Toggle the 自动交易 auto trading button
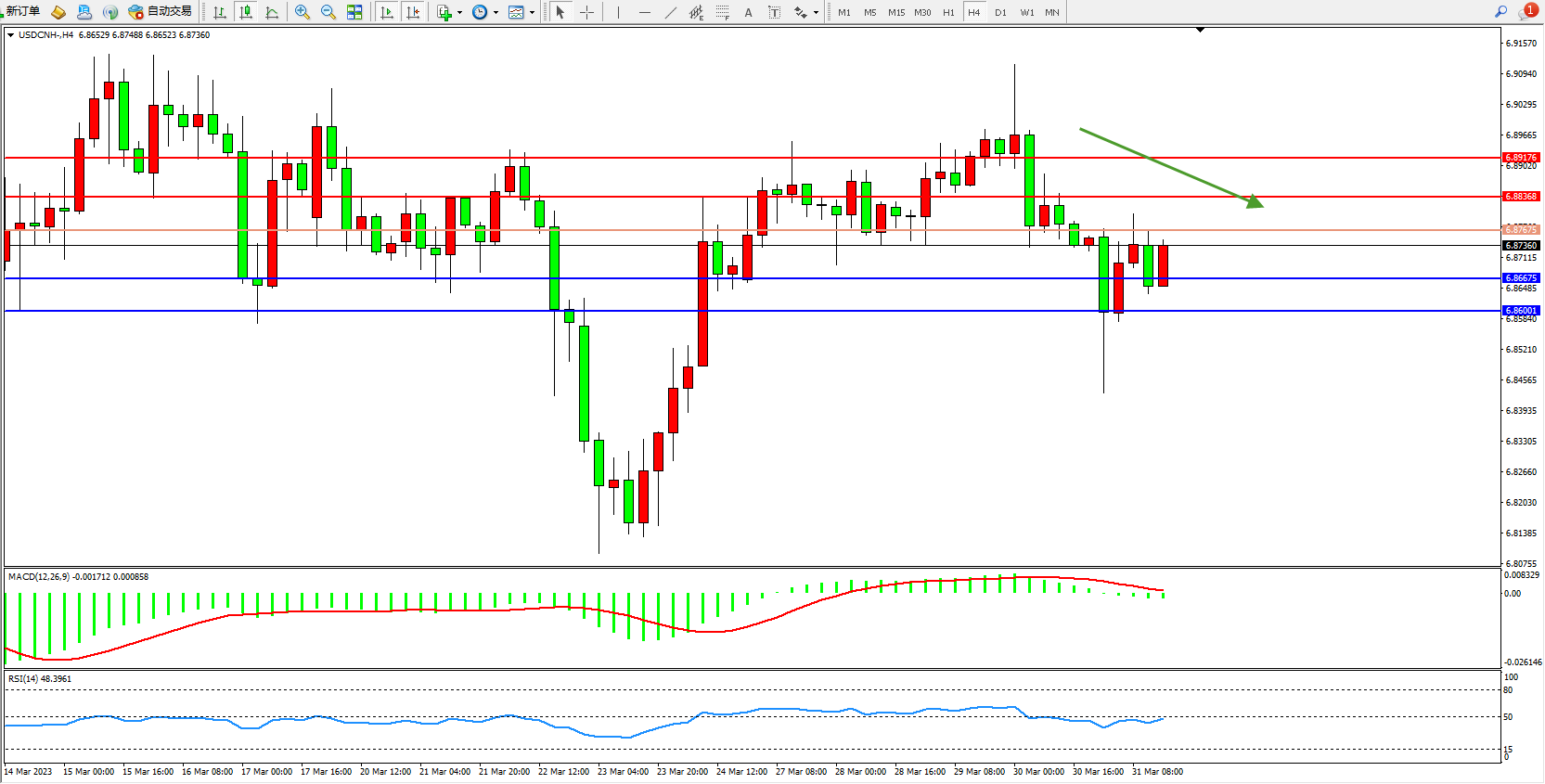This screenshot has height=784, width=1545. click(x=161, y=11)
